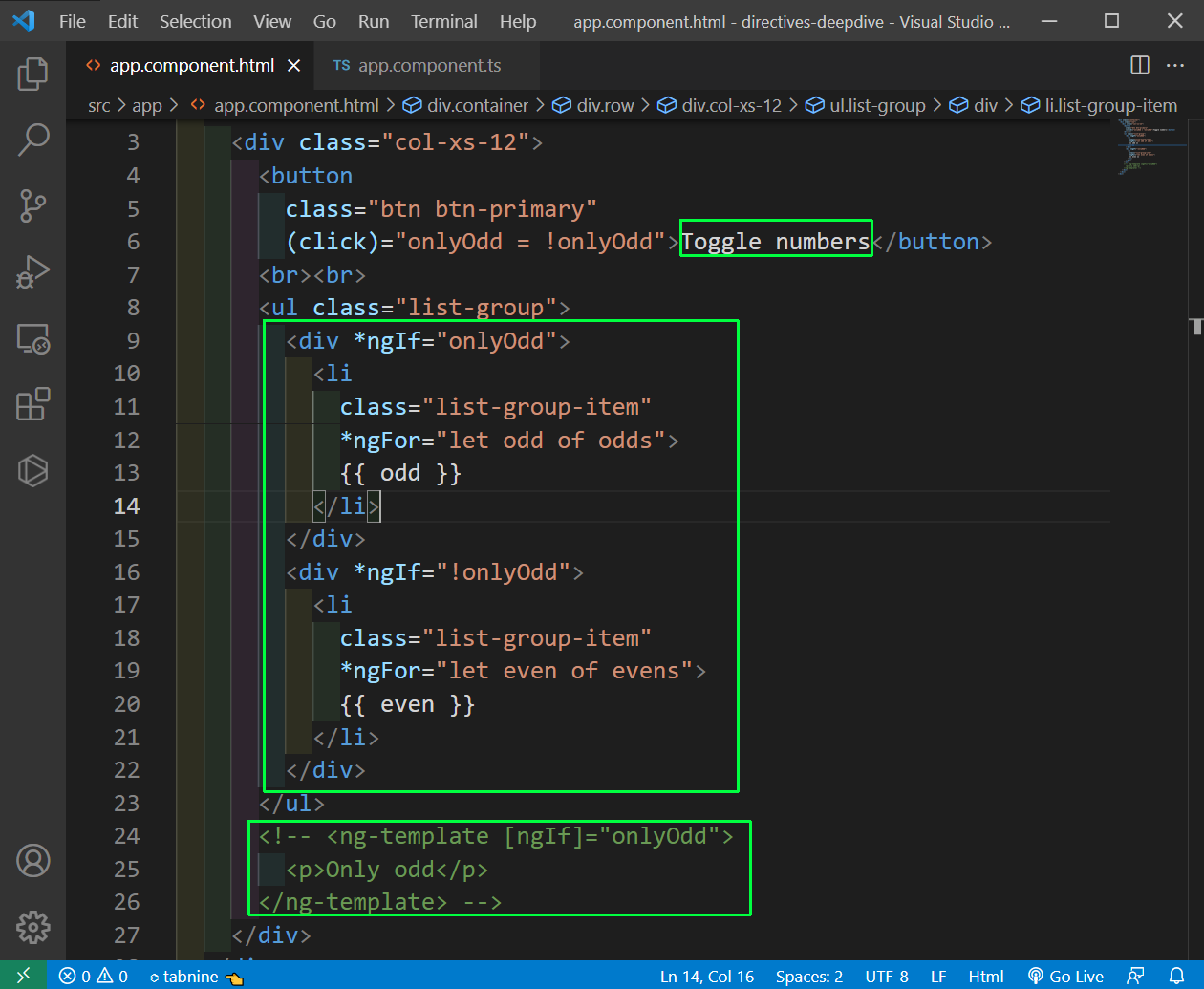Change file encoding UTF-8
This screenshot has width=1204, height=989.
tap(887, 977)
